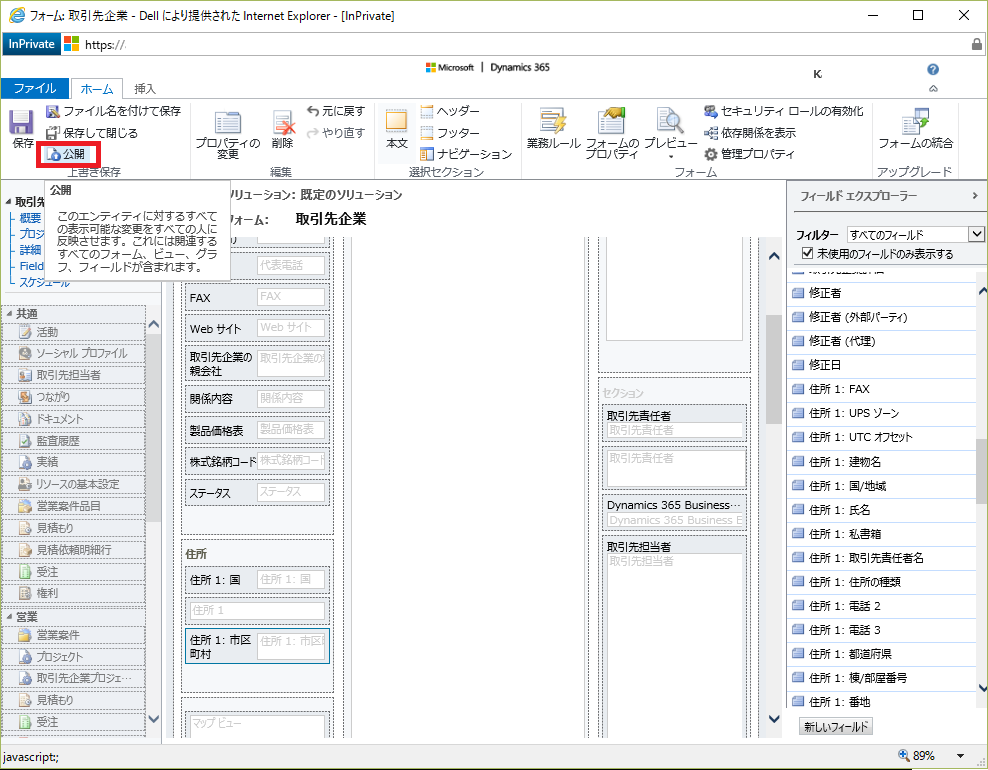The width and height of the screenshot is (988, 770).
Task: Open プロパティの変更 (Change Properties)
Action: pos(227,135)
